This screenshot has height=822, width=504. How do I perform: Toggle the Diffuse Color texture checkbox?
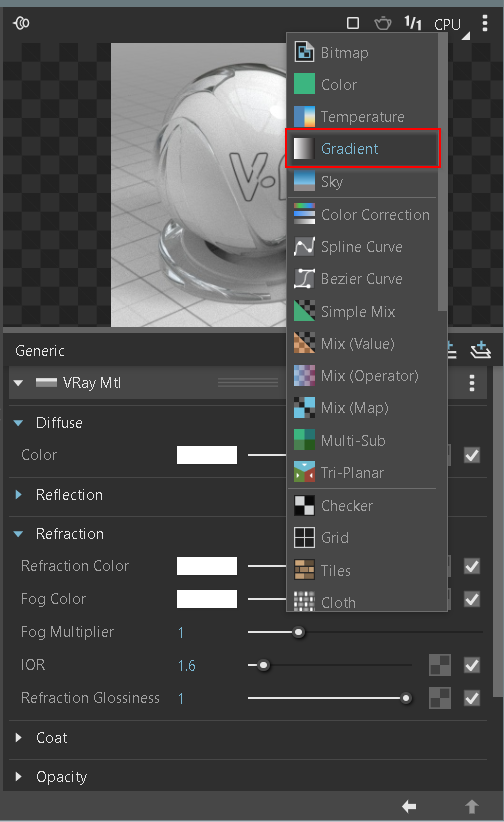coord(472,455)
